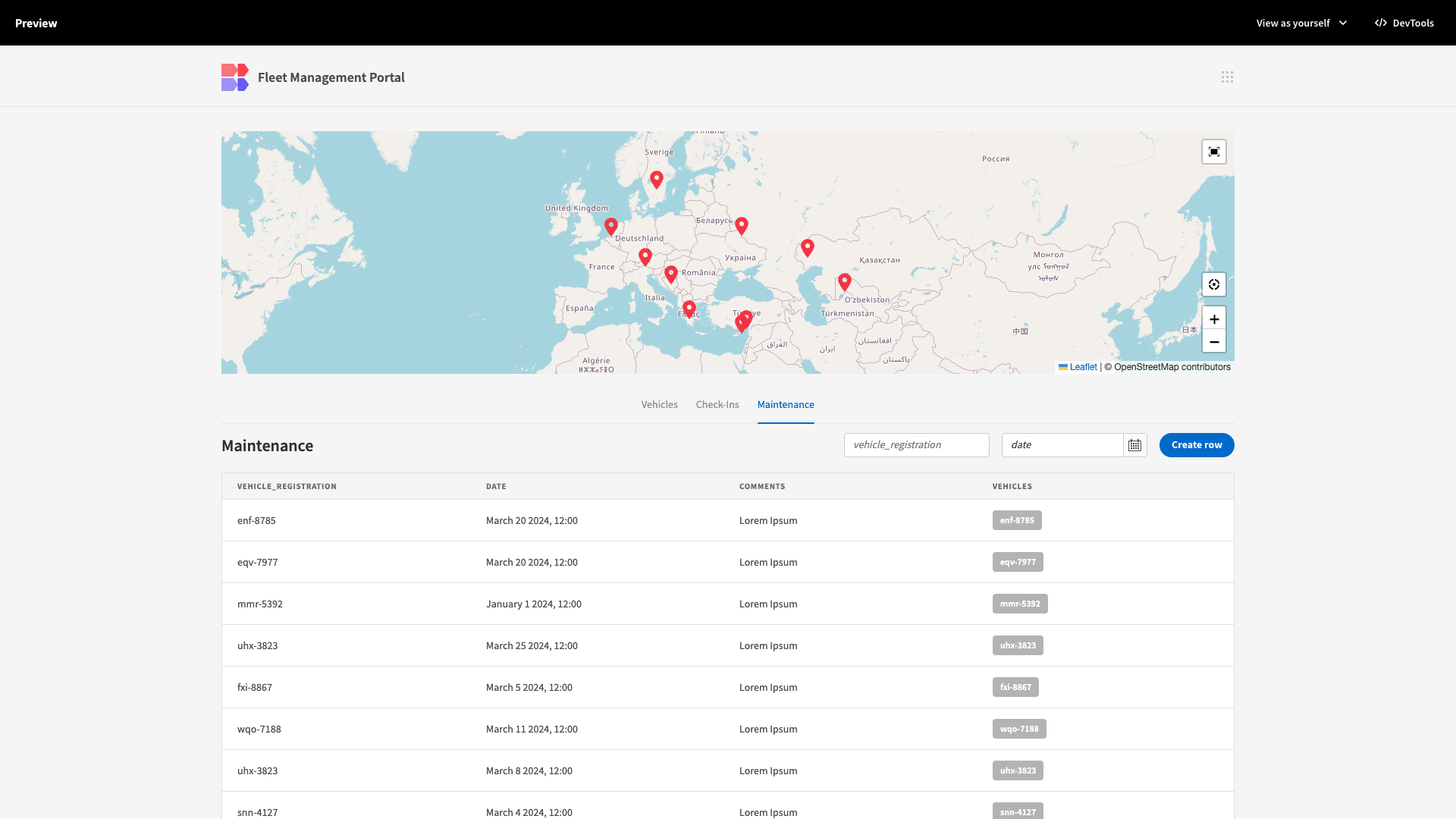Focus the vehicle_registration filter field
The width and height of the screenshot is (1456, 819).
917,445
